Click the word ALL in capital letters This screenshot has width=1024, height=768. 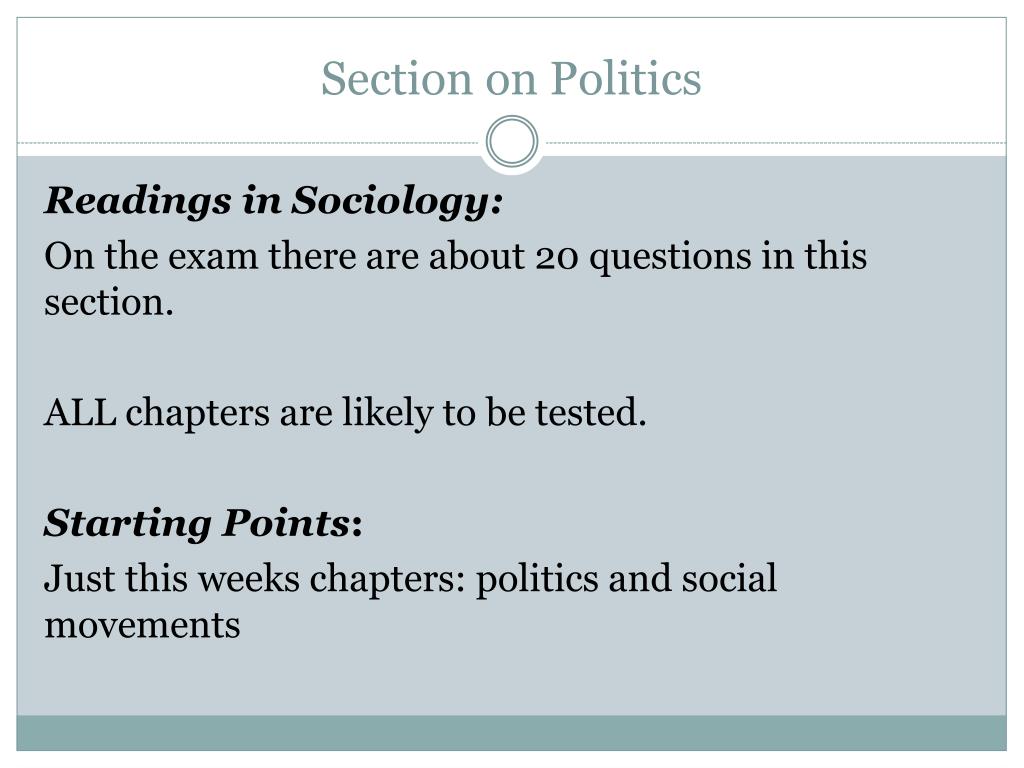80,413
